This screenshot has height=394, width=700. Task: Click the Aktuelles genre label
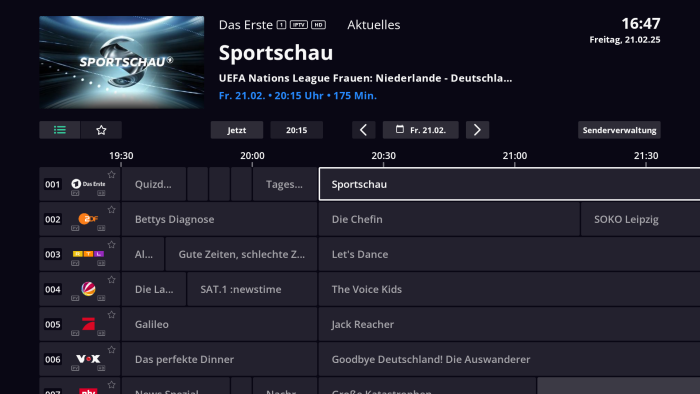point(374,25)
